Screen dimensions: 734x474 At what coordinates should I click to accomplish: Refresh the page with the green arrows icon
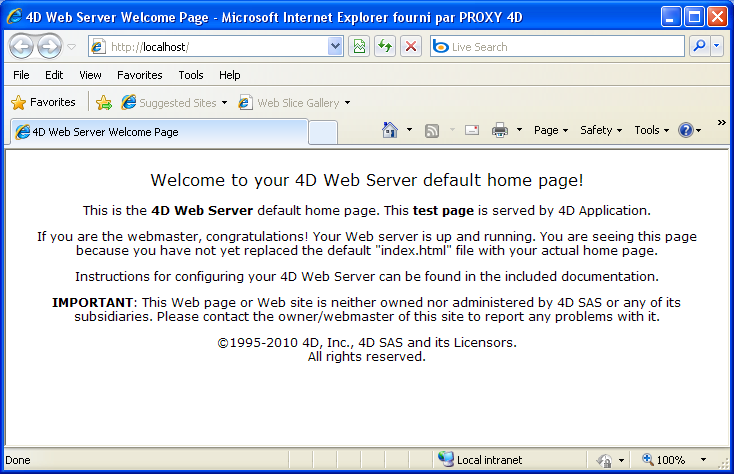coord(384,47)
